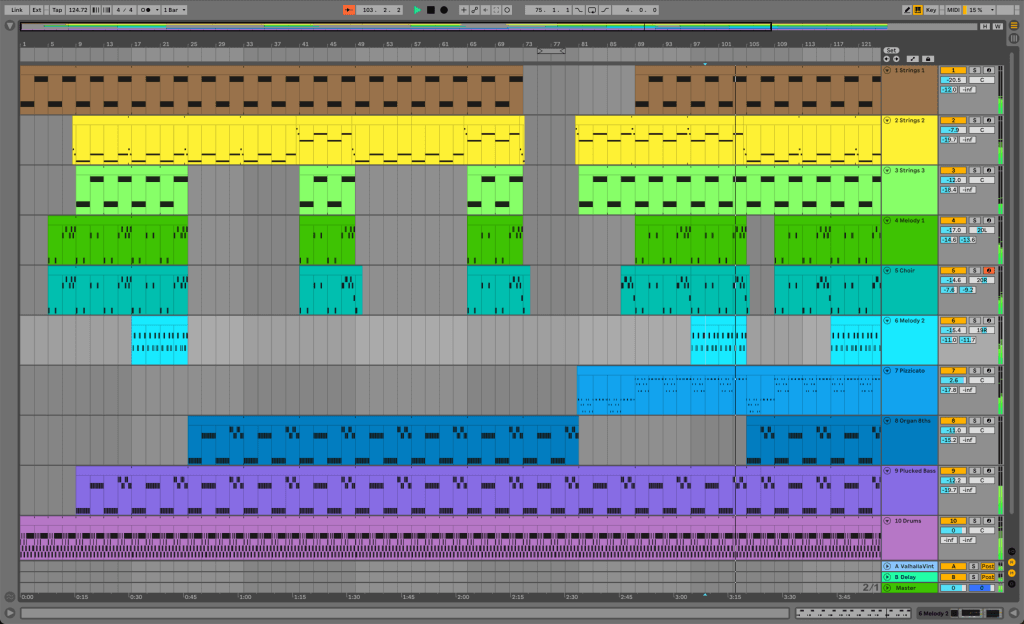
Task: Toggle the metronome button
Action: point(146,10)
